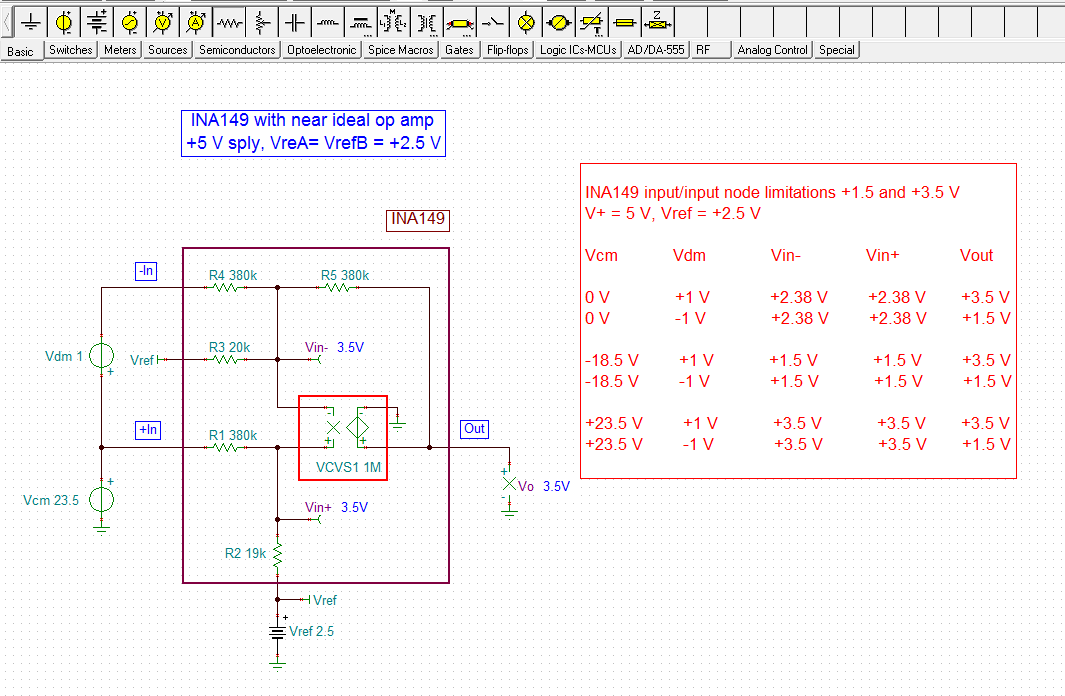The image size is (1065, 696).
Task: Click the Vin+ 3.5V pin label
Action: (x=336, y=508)
